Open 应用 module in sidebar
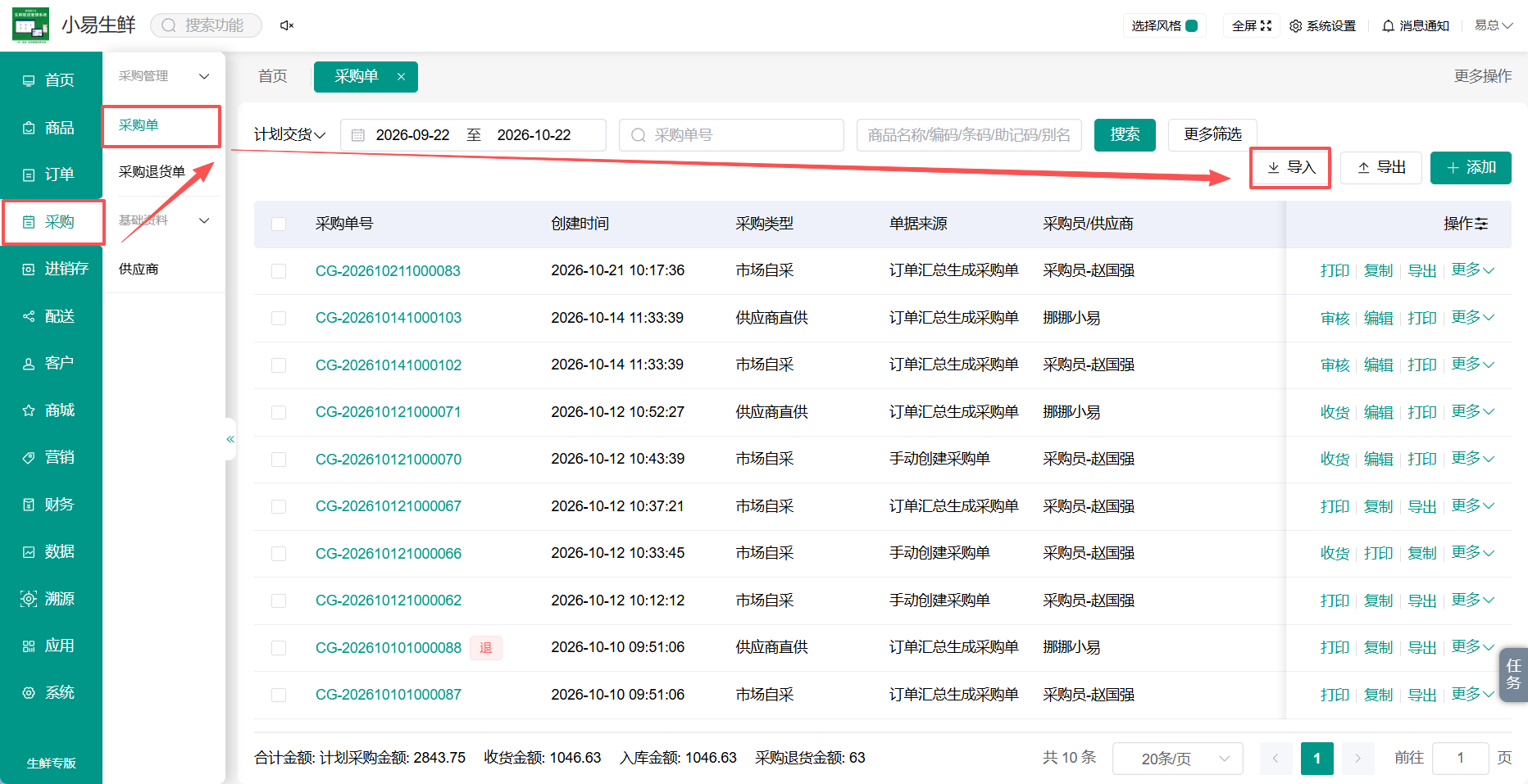 (x=51, y=646)
